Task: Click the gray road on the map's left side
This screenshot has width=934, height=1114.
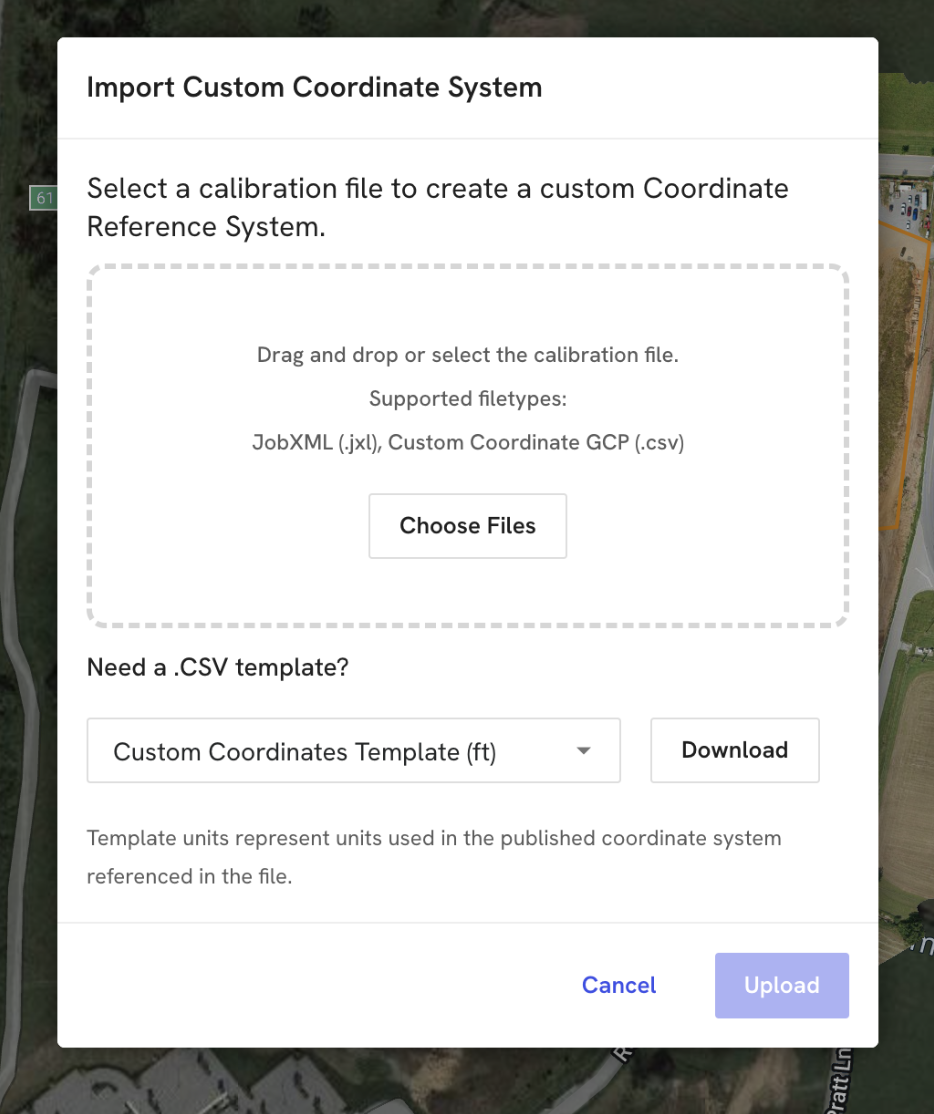Action: pos(20,639)
